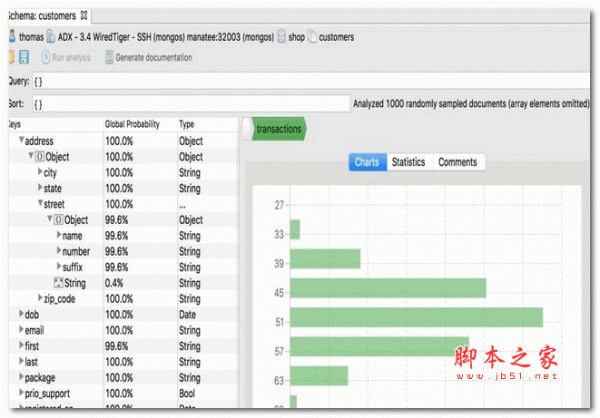Screen dimensions: 600x418
Task: Click the ADX server connection icon
Action: 51,37
